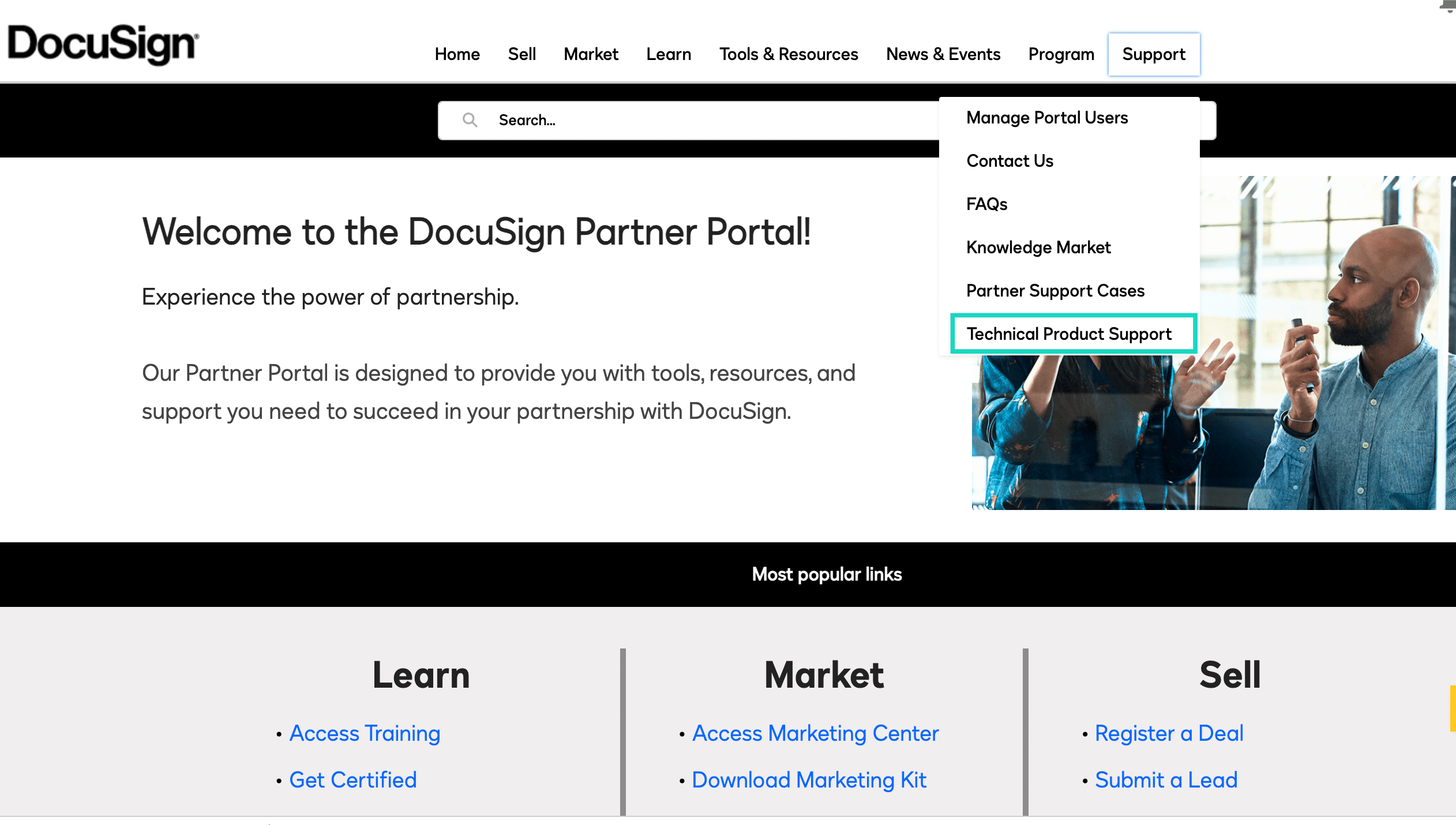Open the Support menu
The width and height of the screenshot is (1456, 825).
(1154, 54)
